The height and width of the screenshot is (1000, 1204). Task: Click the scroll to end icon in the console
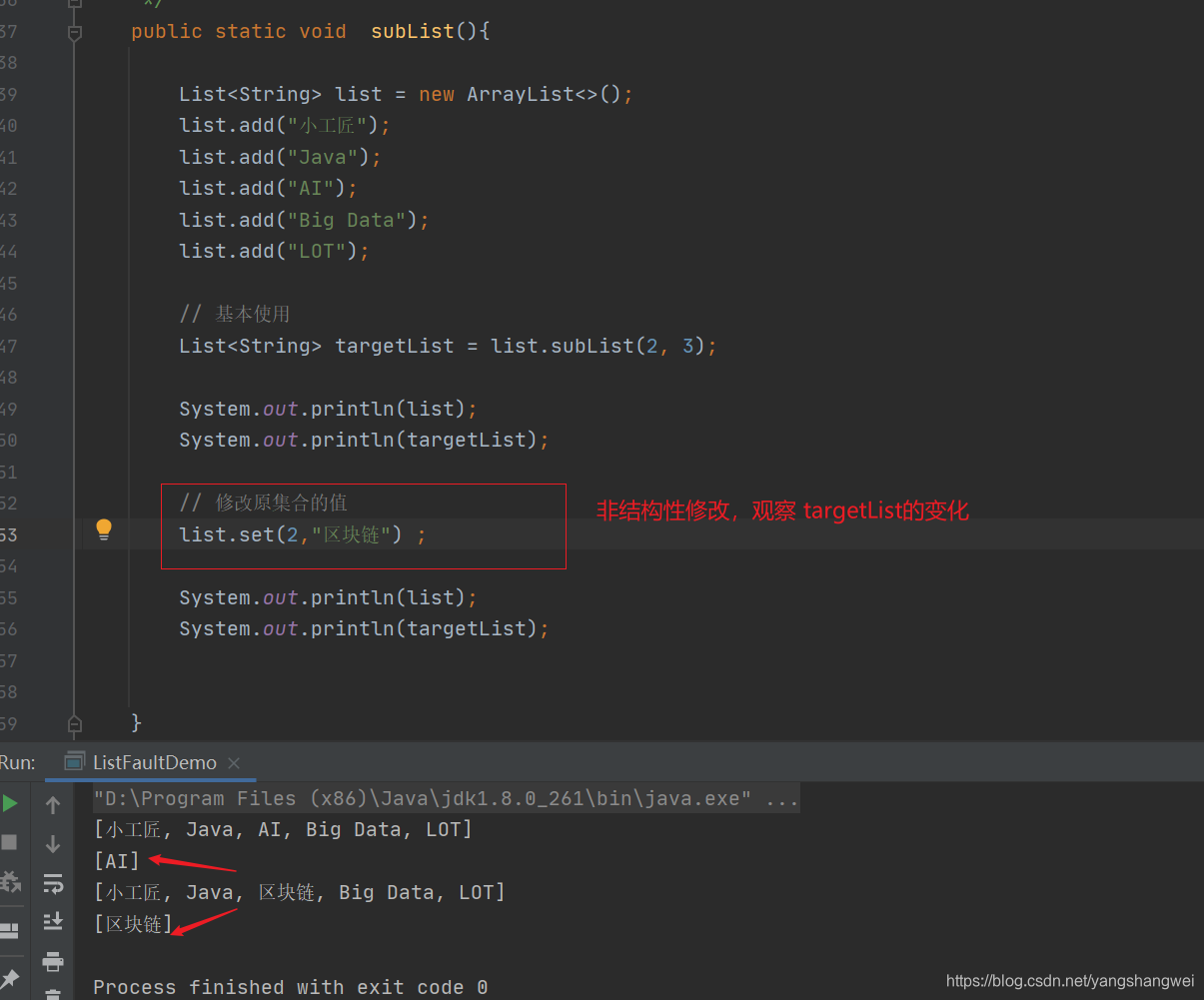coord(53,921)
